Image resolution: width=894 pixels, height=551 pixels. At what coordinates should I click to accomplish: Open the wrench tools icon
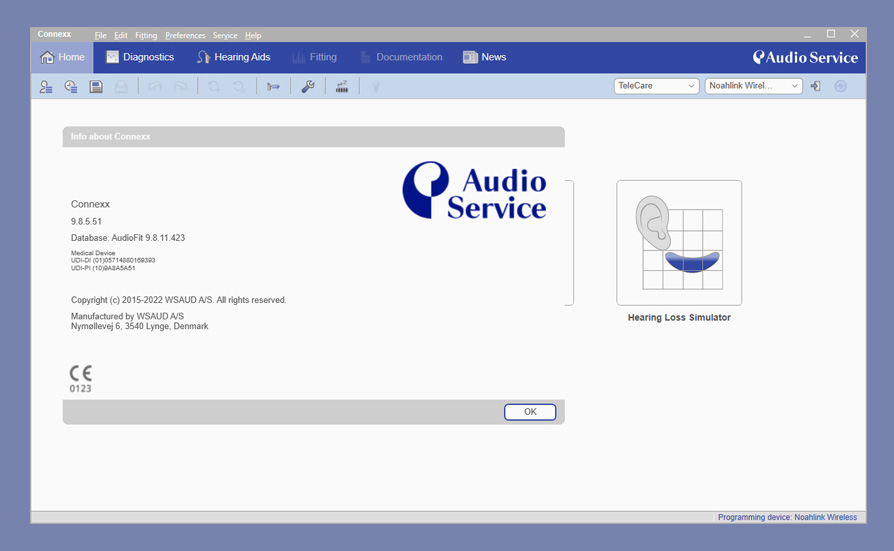pyautogui.click(x=308, y=87)
